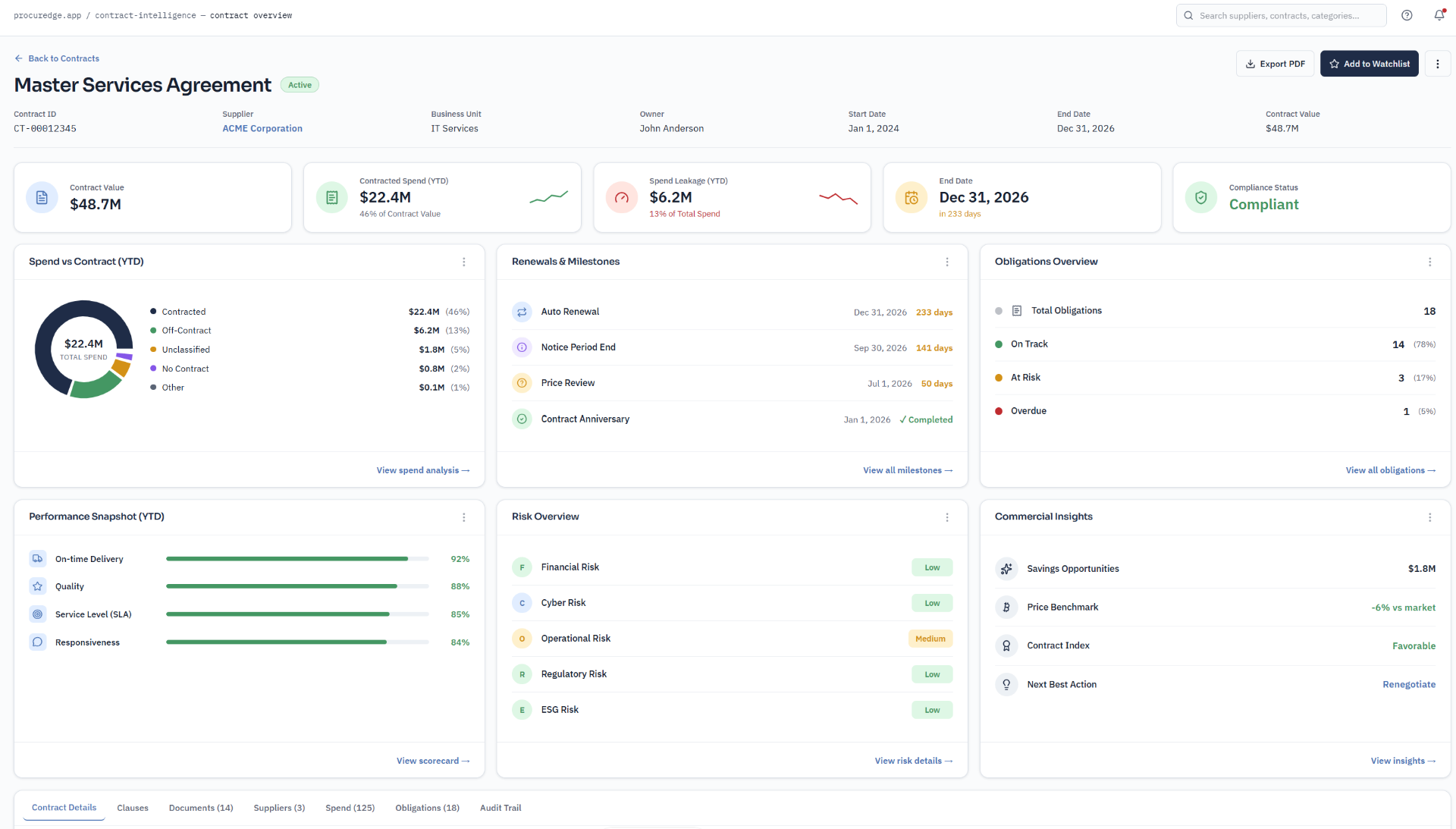The width and height of the screenshot is (1456, 829).
Task: Open View risk details link
Action: [914, 761]
